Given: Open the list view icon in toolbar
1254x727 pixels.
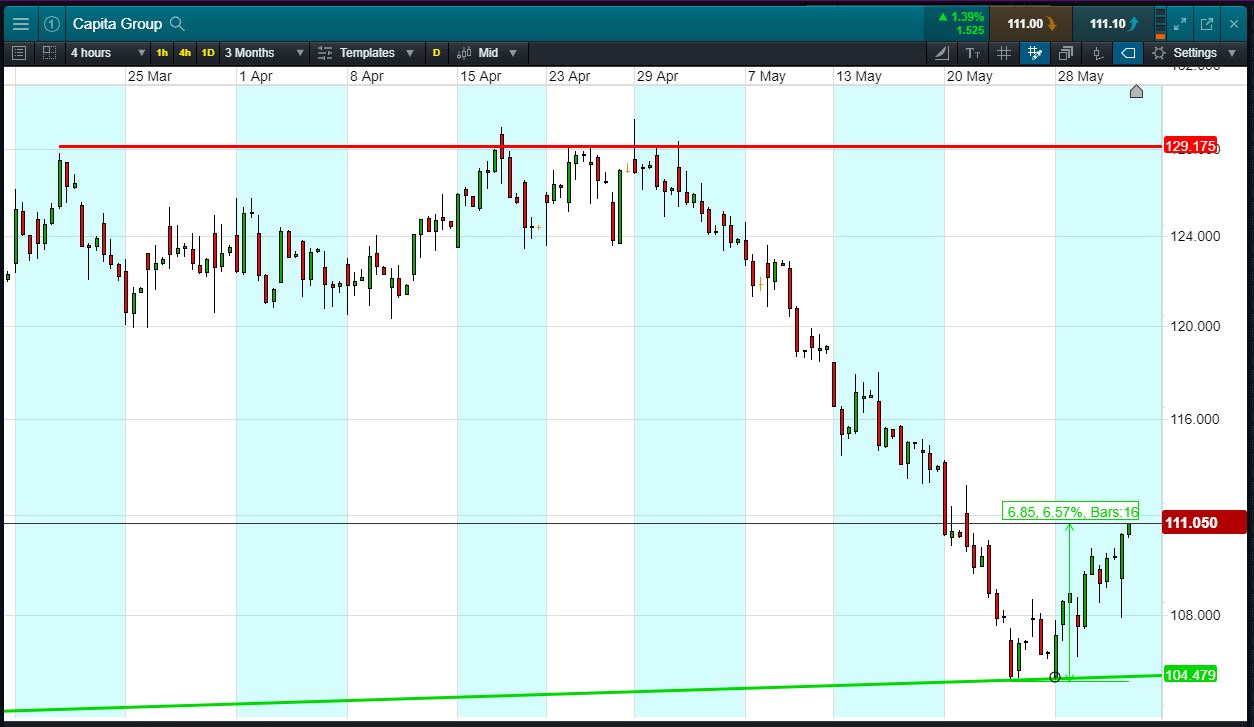Looking at the screenshot, I should 19,52.
